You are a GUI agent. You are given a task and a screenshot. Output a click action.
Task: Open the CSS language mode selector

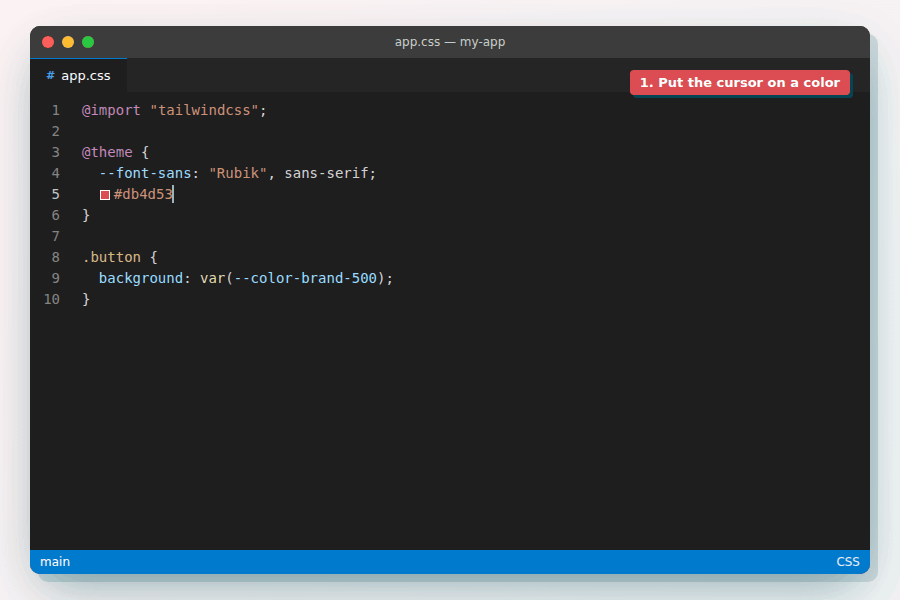pos(848,562)
